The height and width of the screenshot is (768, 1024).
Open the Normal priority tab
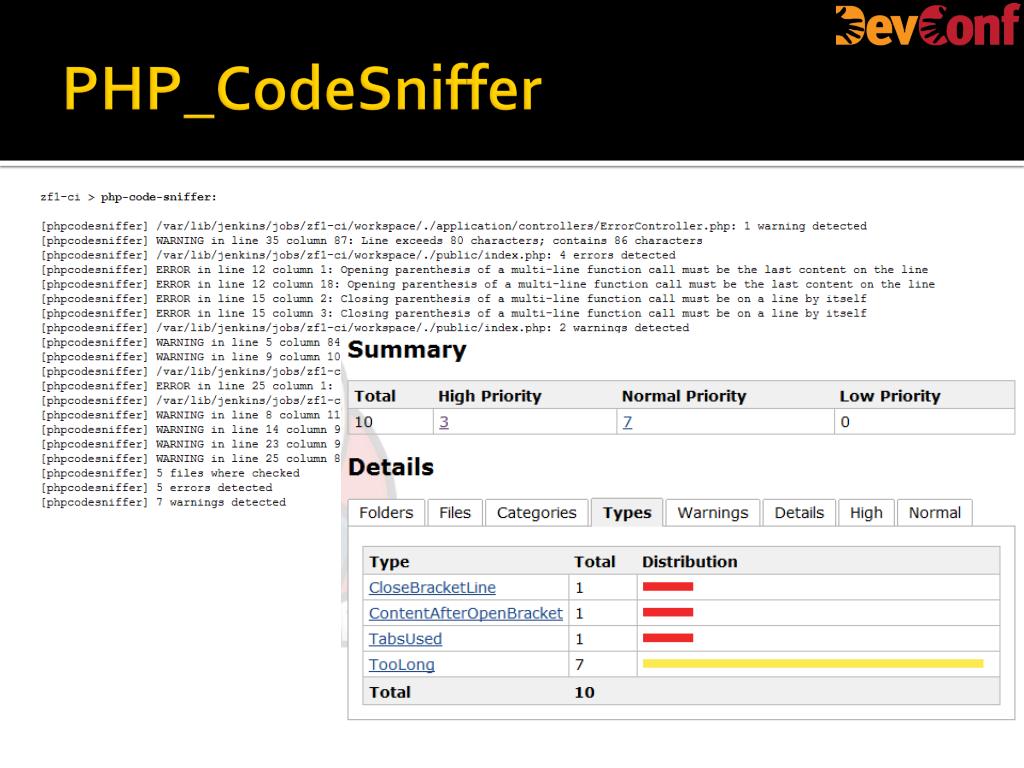pyautogui.click(x=935, y=513)
